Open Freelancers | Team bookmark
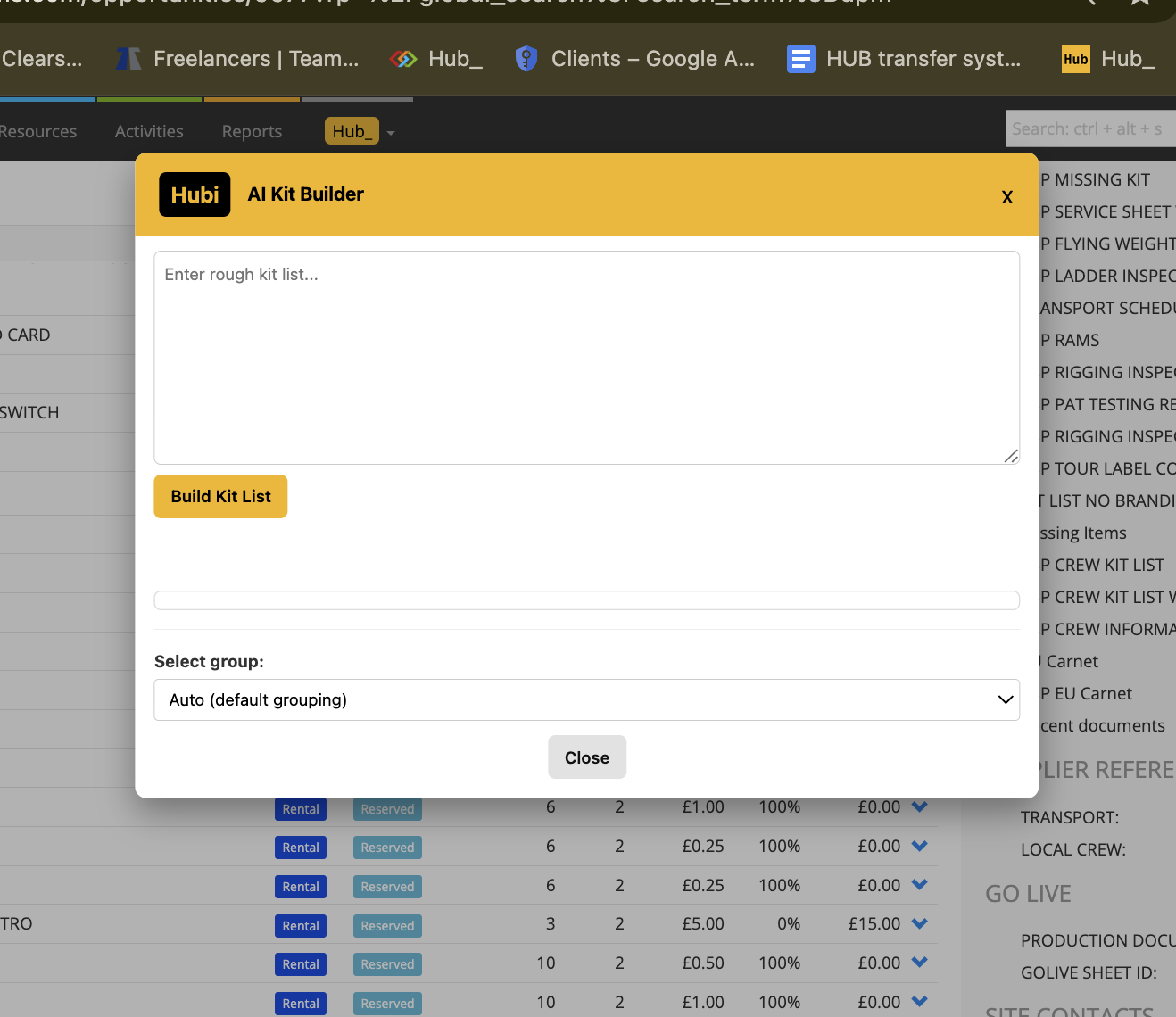This screenshot has height=1017, width=1176. [x=237, y=59]
